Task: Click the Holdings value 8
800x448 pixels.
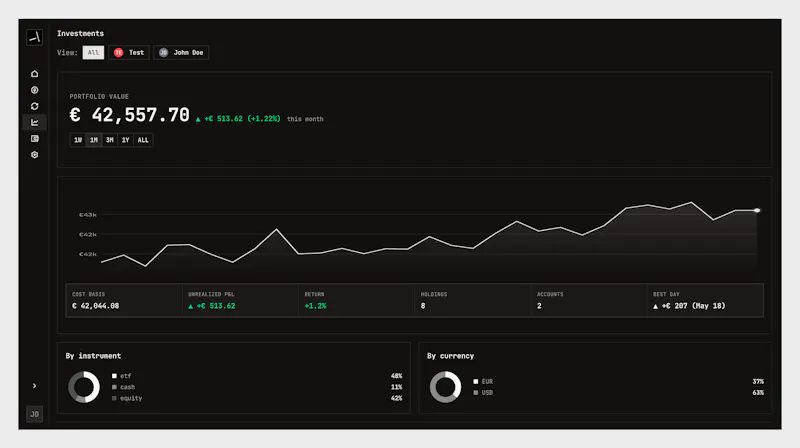Action: point(423,306)
